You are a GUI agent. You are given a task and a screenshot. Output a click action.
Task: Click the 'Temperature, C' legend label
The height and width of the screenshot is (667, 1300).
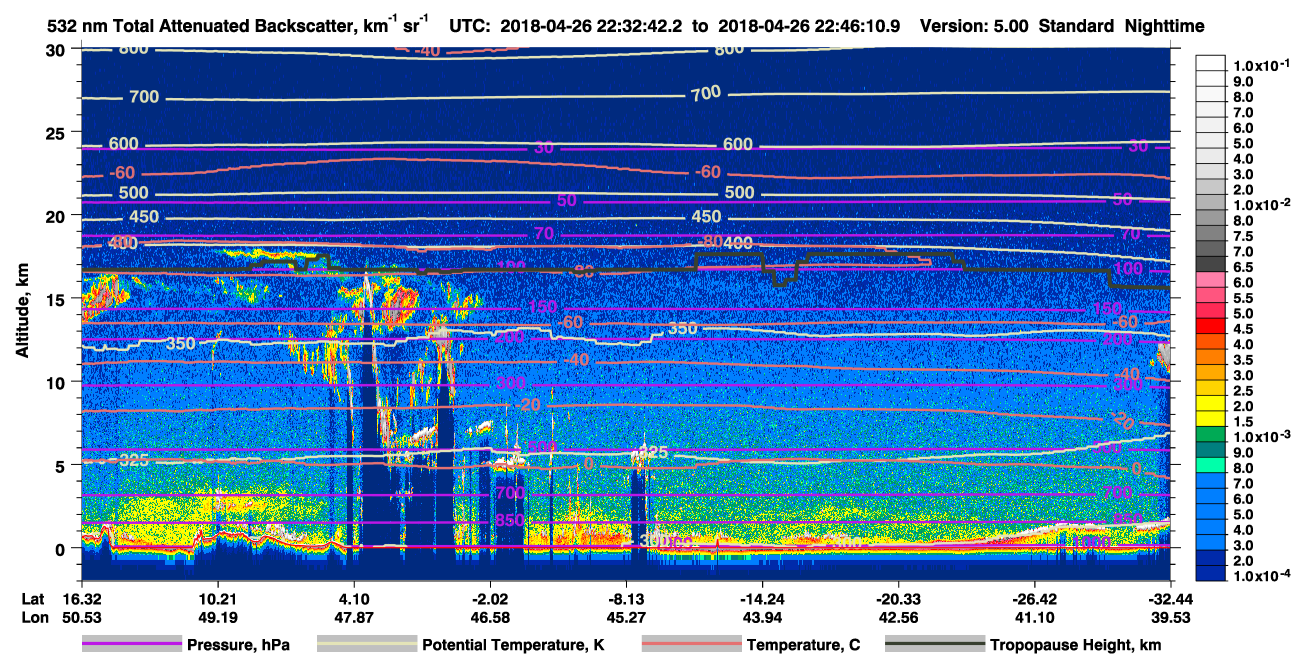tap(803, 645)
